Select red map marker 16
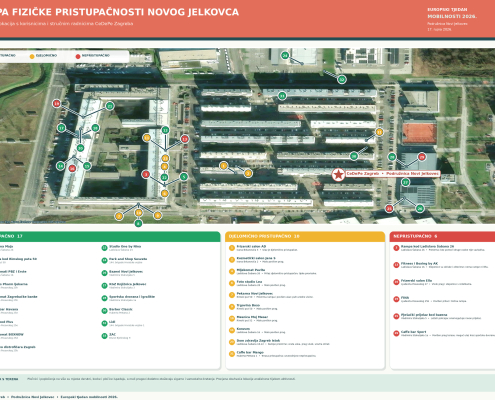This screenshot has width=495, height=400. (x=72, y=168)
